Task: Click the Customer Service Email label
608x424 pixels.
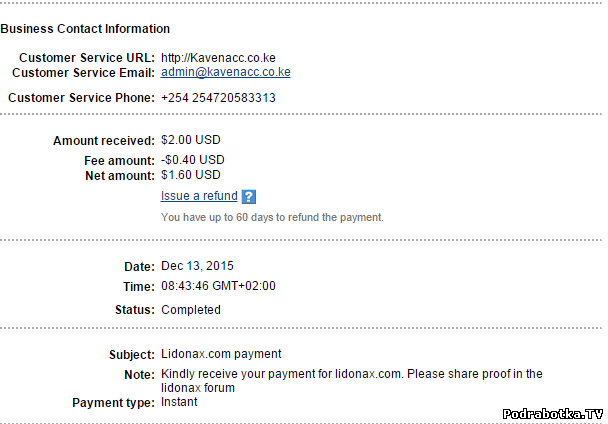Action: click(x=83, y=72)
